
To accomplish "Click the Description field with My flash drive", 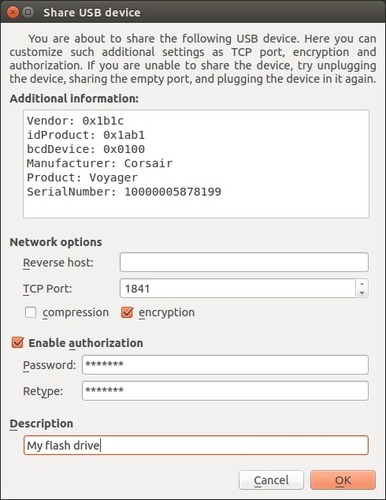I will [x=196, y=445].
